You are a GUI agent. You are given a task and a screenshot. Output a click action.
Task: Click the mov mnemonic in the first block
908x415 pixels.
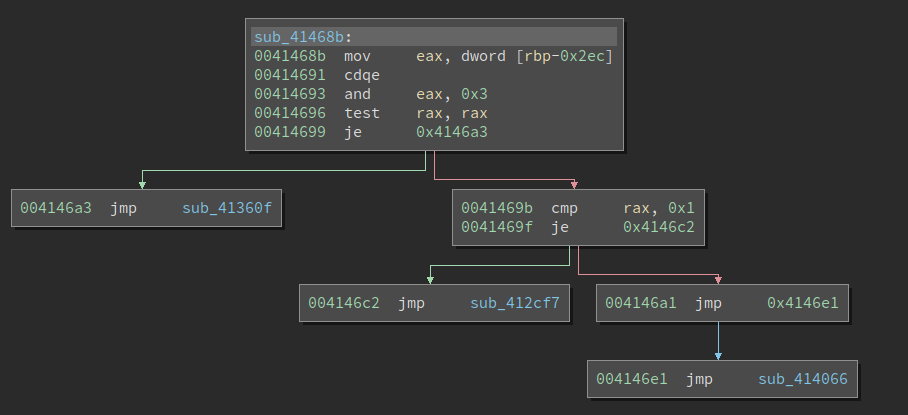[x=357, y=56]
